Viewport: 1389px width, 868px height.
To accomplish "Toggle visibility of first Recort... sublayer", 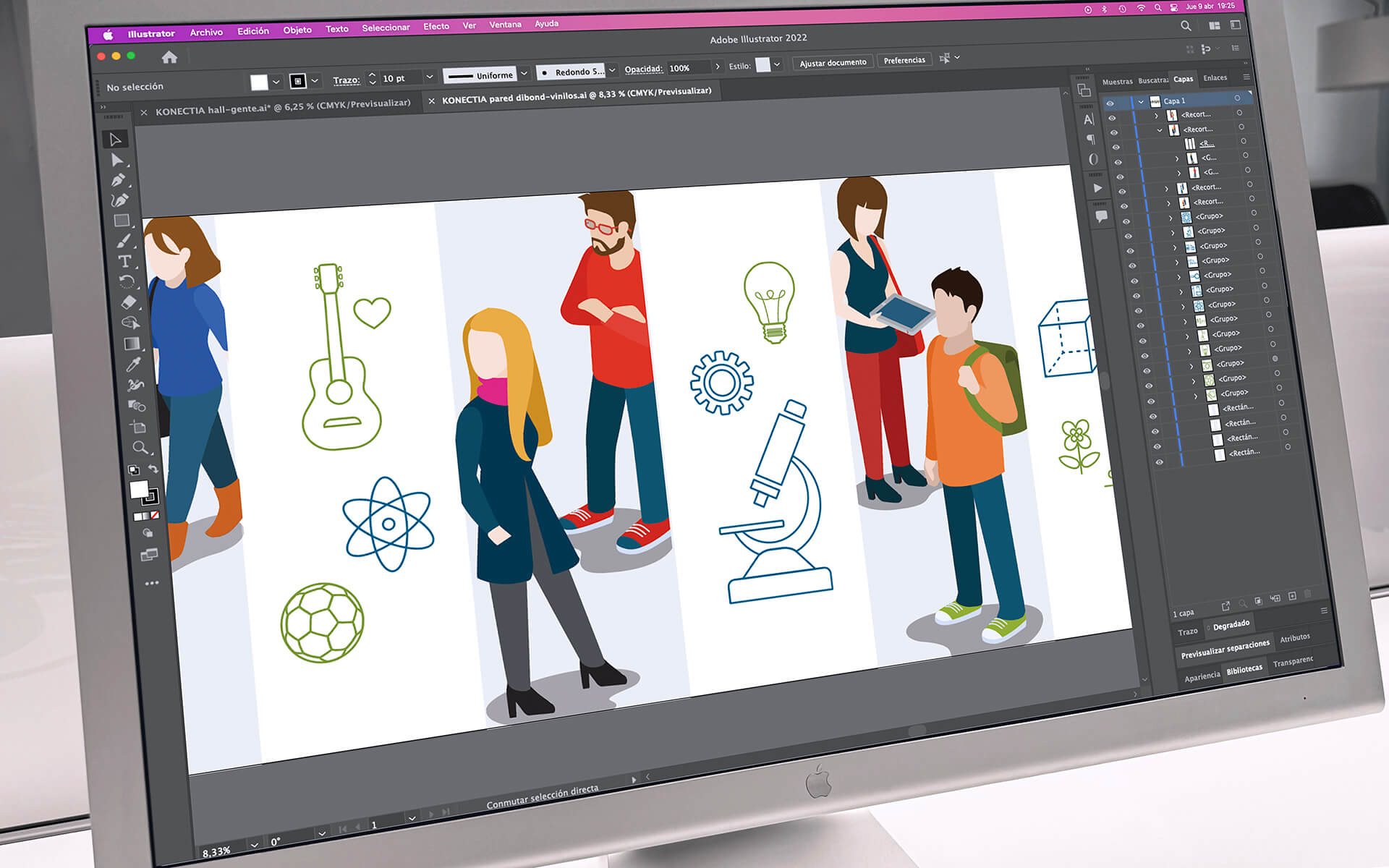I will pyautogui.click(x=1112, y=118).
